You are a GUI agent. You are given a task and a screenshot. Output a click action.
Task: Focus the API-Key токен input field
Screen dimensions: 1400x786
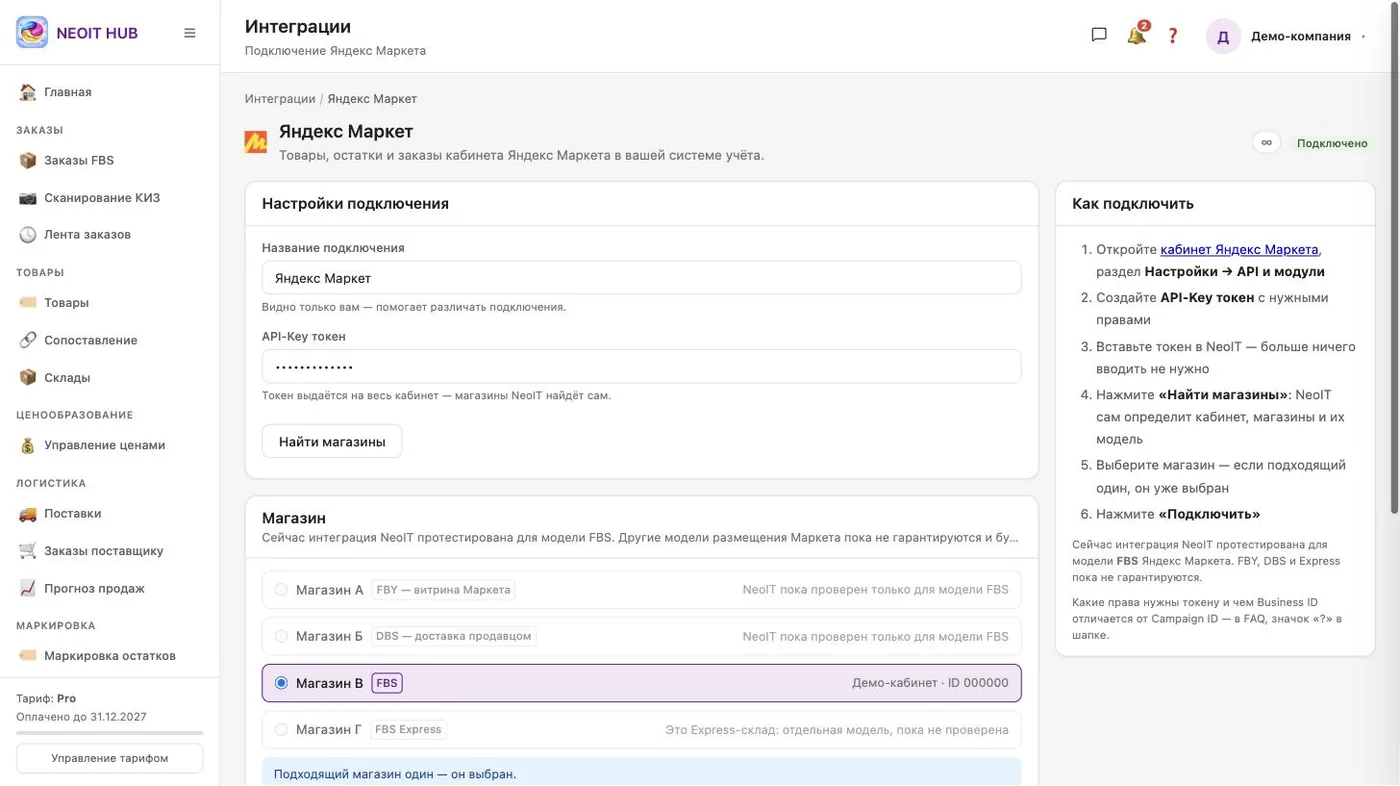pos(641,366)
